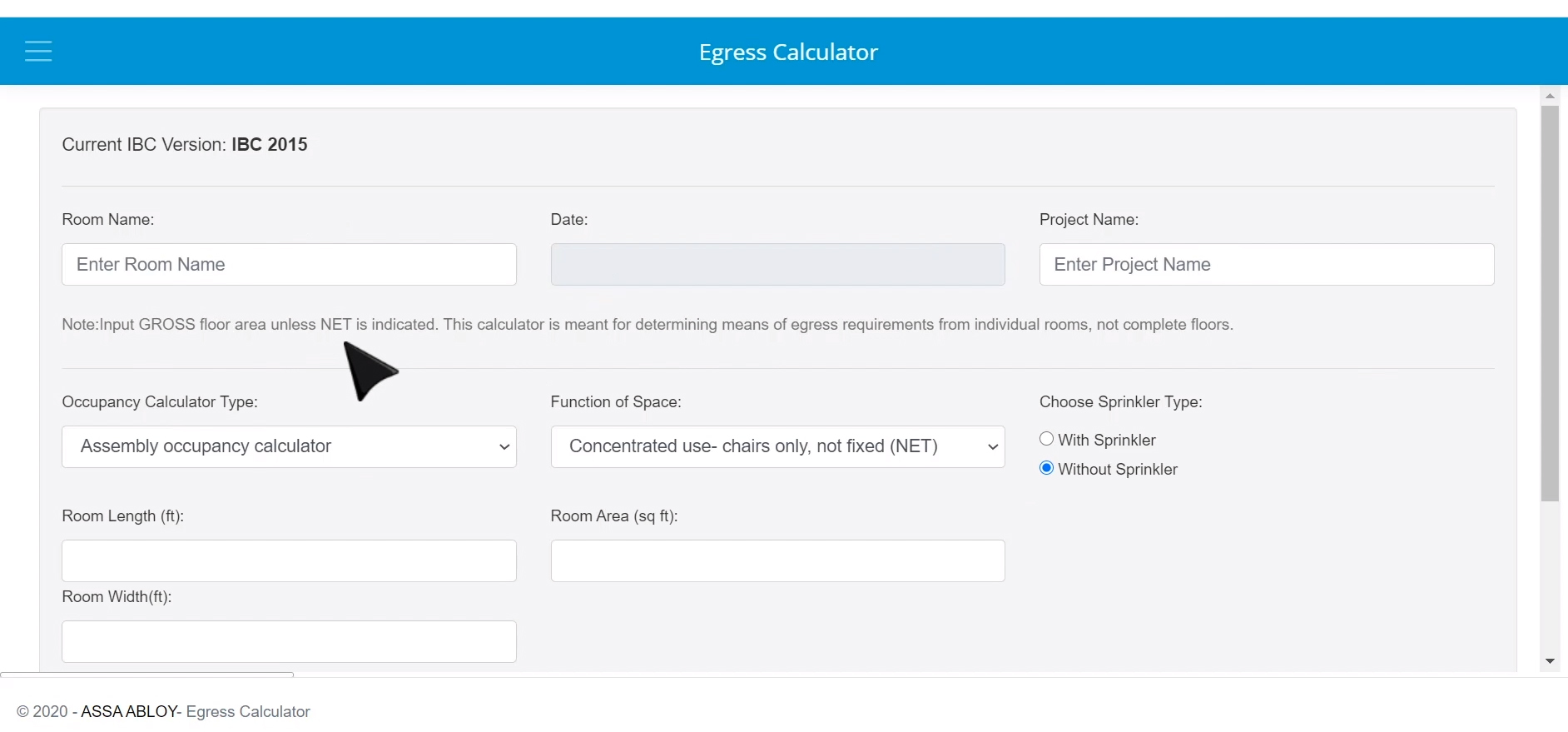
Task: Select the With Sprinkler option
Action: coord(1047,439)
